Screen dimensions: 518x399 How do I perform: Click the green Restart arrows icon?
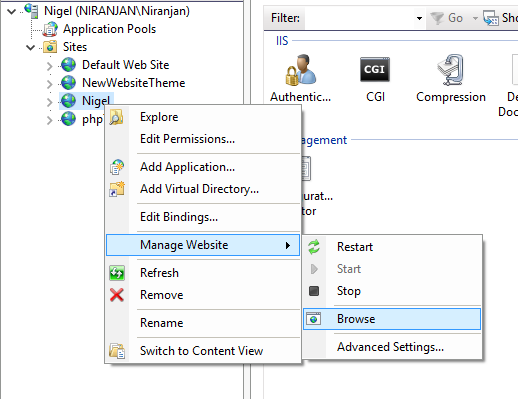coord(314,247)
